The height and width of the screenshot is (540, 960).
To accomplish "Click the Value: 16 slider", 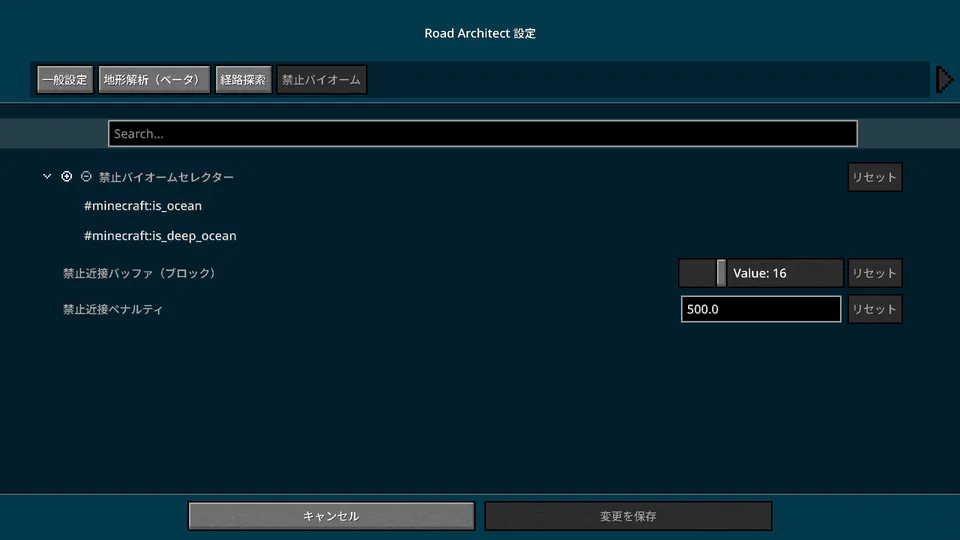I will click(x=760, y=273).
